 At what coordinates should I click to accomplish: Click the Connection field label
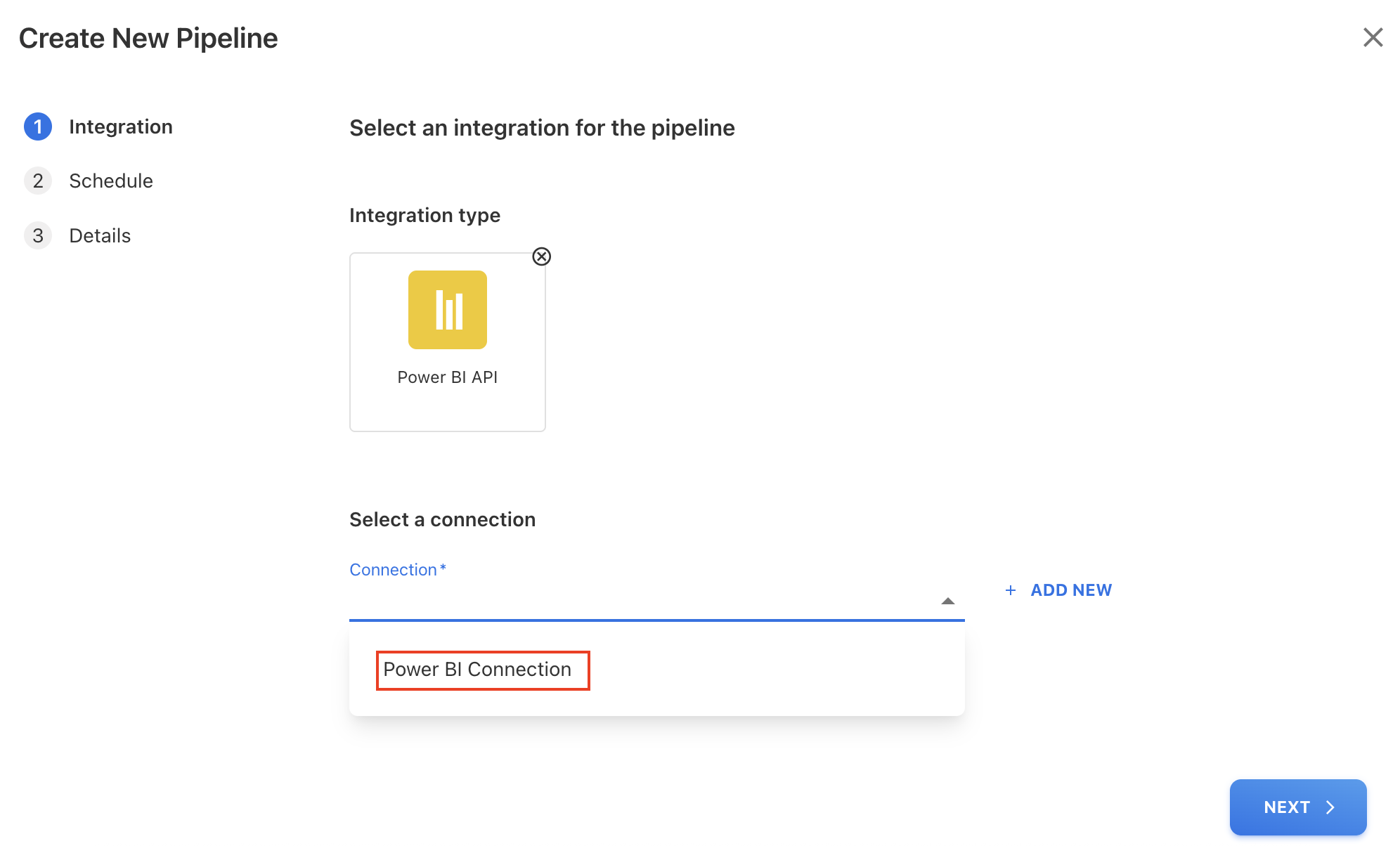(x=394, y=570)
